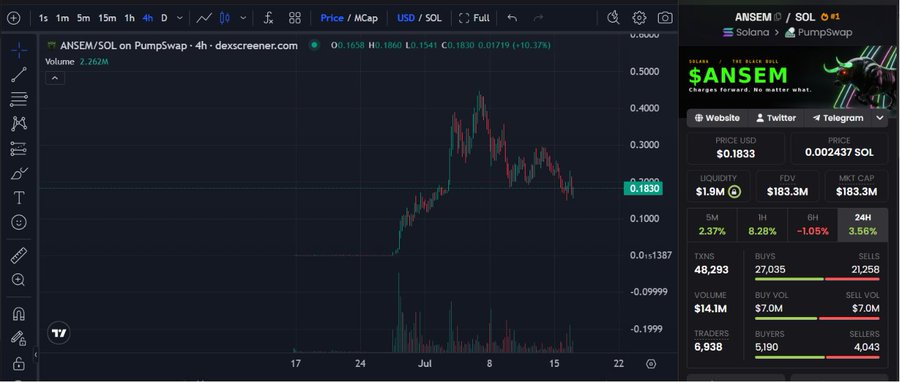
Task: Set timeframe to 1h
Action: tap(130, 18)
